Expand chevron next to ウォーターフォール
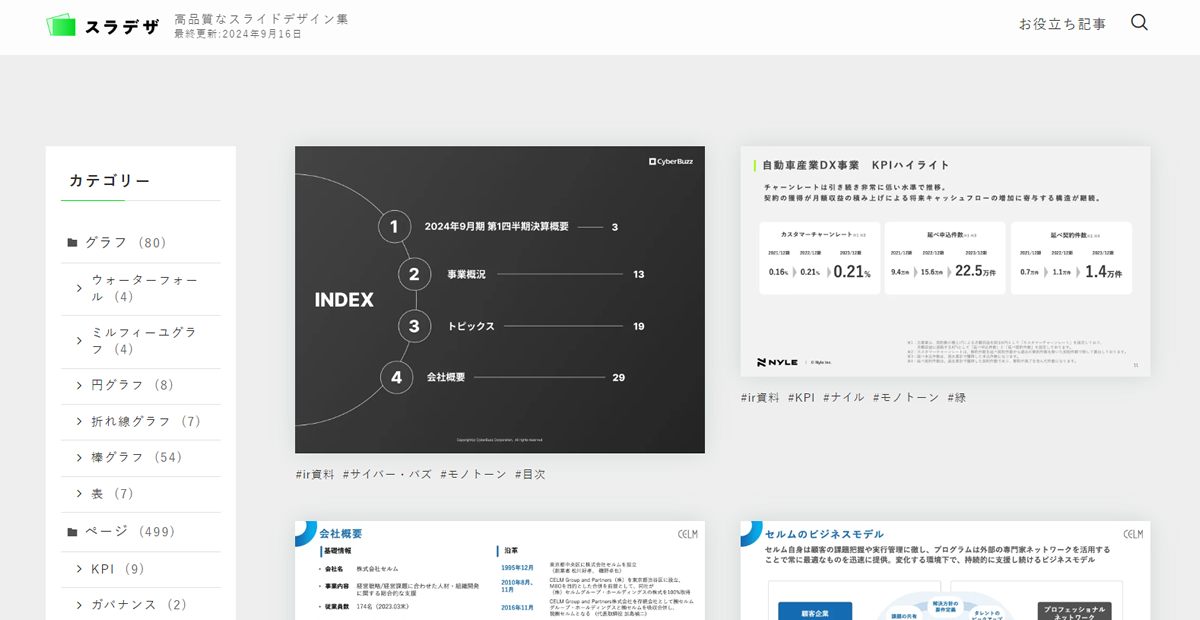 coord(79,288)
